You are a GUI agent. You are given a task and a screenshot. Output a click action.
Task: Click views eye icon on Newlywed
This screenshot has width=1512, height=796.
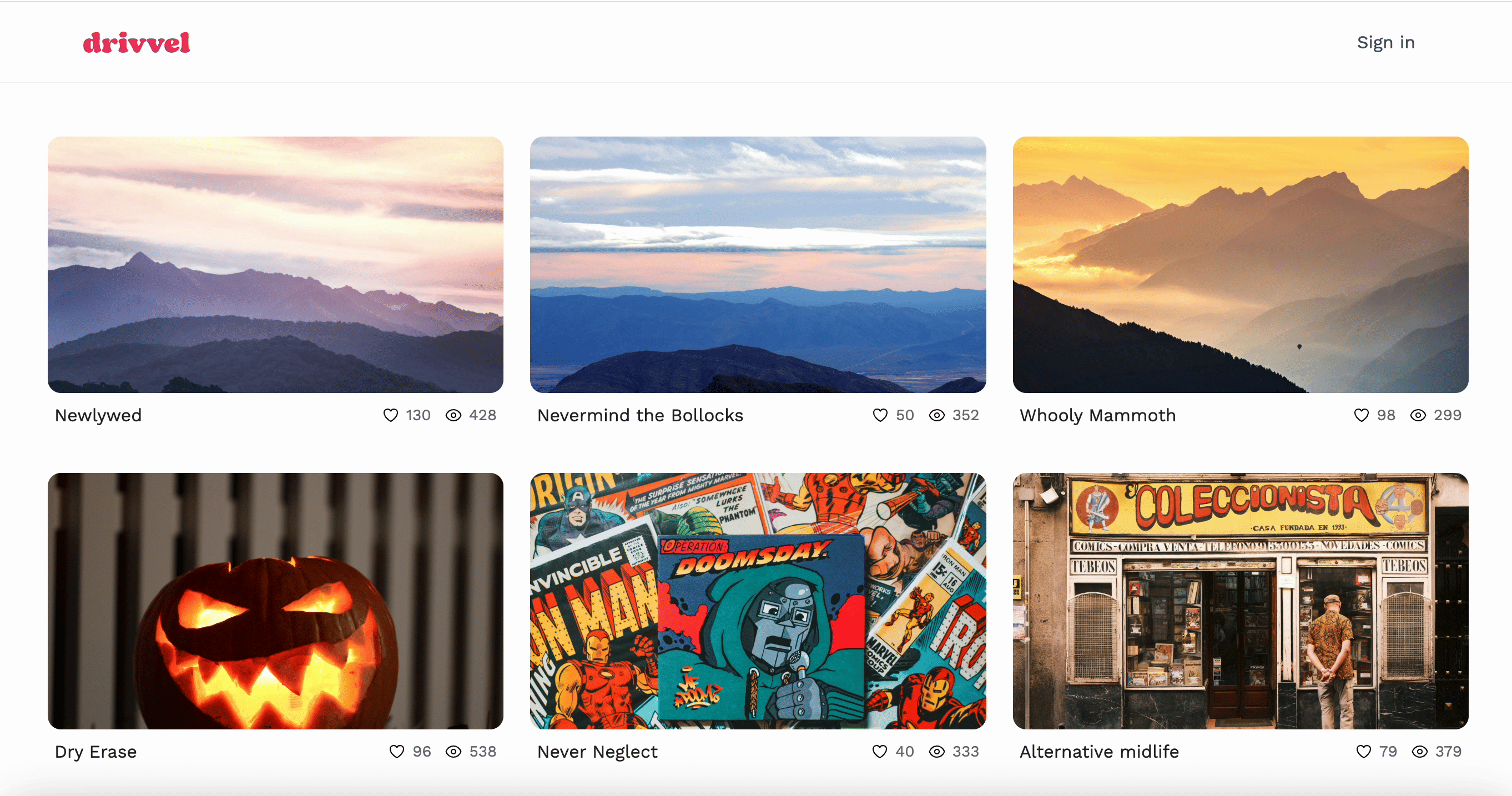tap(453, 416)
